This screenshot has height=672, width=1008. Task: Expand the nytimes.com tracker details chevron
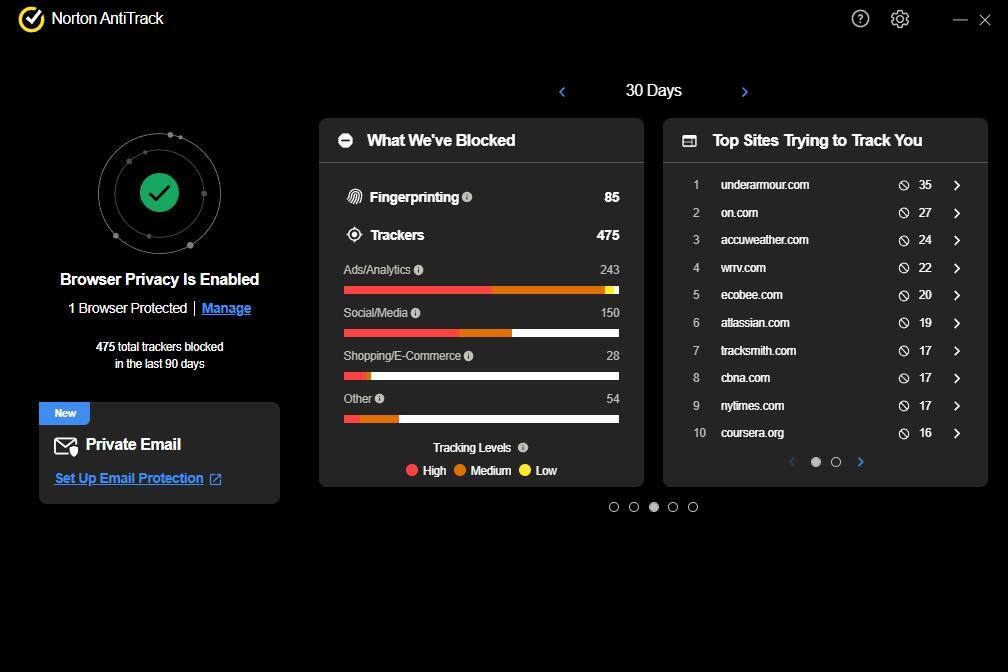pyautogui.click(x=957, y=406)
